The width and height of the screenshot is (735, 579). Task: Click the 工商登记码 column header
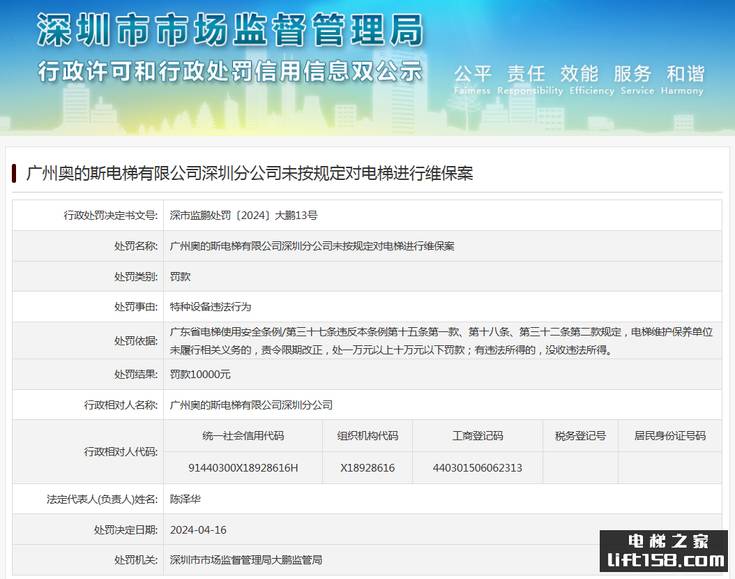tap(478, 436)
